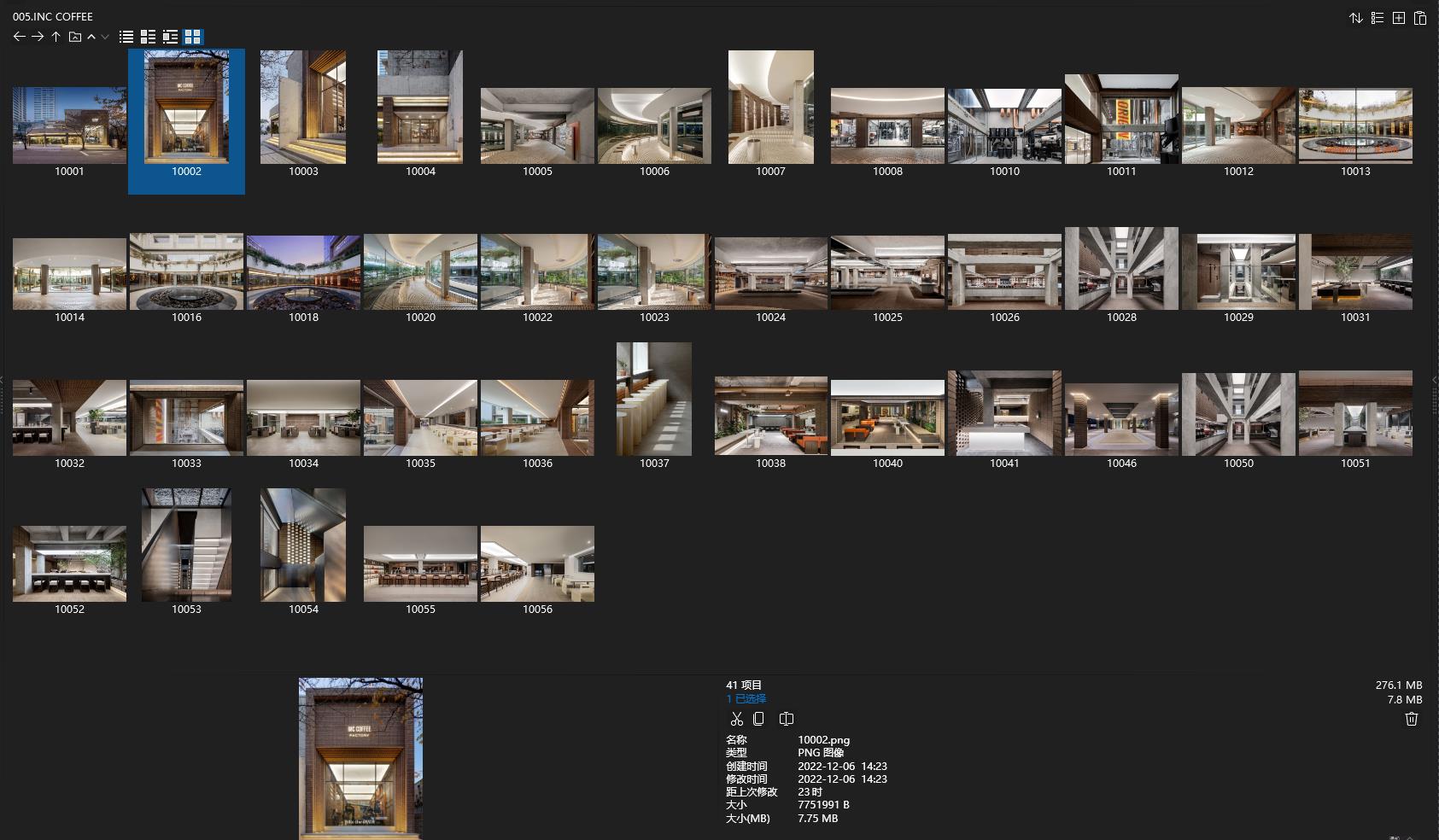Click the 005.INC COFFEE folder title

(x=53, y=16)
